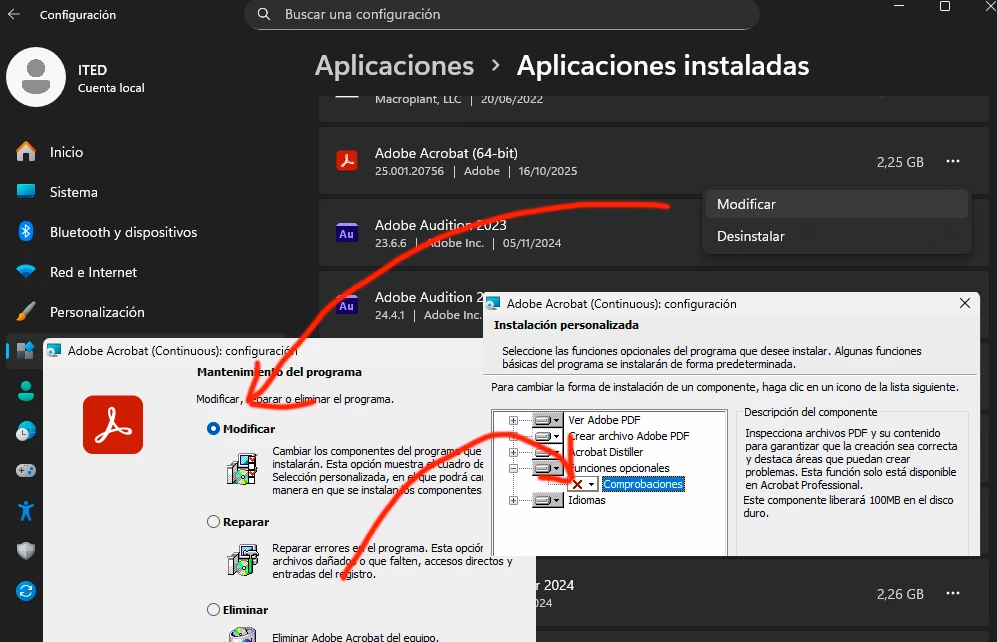Select Ver Adobe PDF tree item
The height and width of the screenshot is (642, 997).
[x=604, y=420]
